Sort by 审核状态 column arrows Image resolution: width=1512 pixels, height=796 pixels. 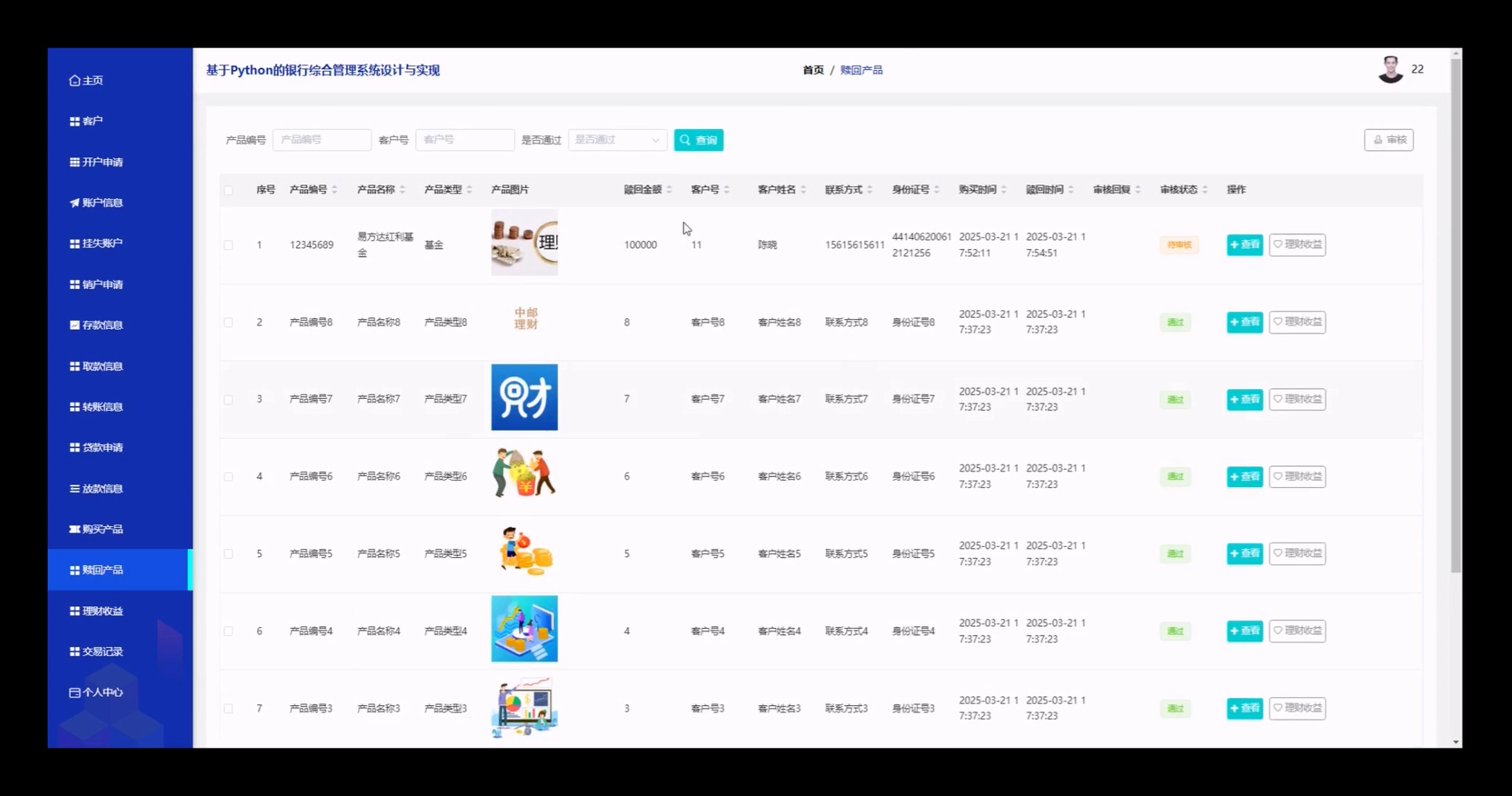tap(1205, 190)
